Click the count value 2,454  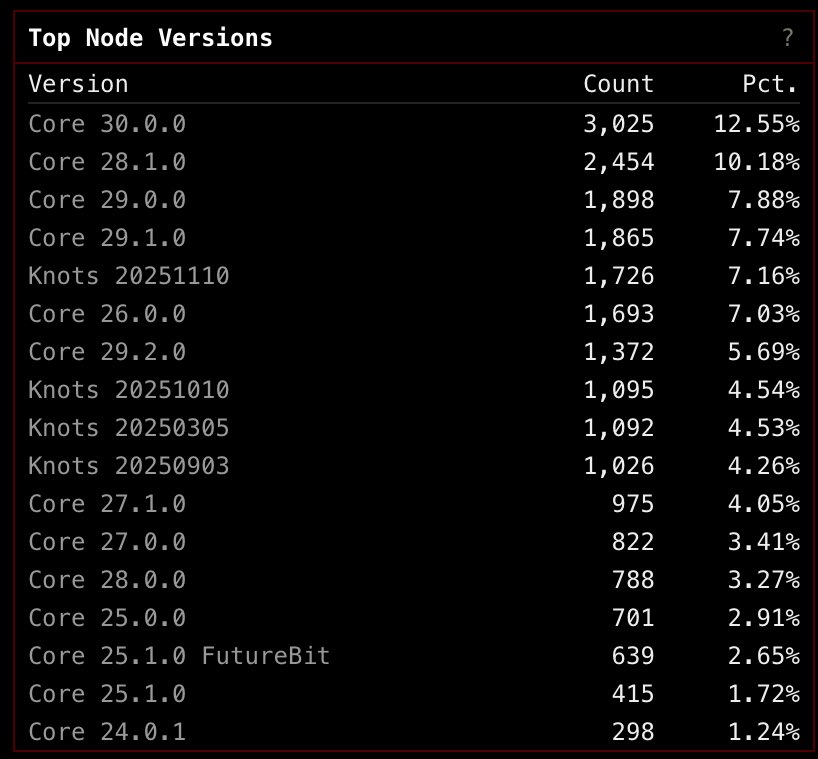pos(618,162)
